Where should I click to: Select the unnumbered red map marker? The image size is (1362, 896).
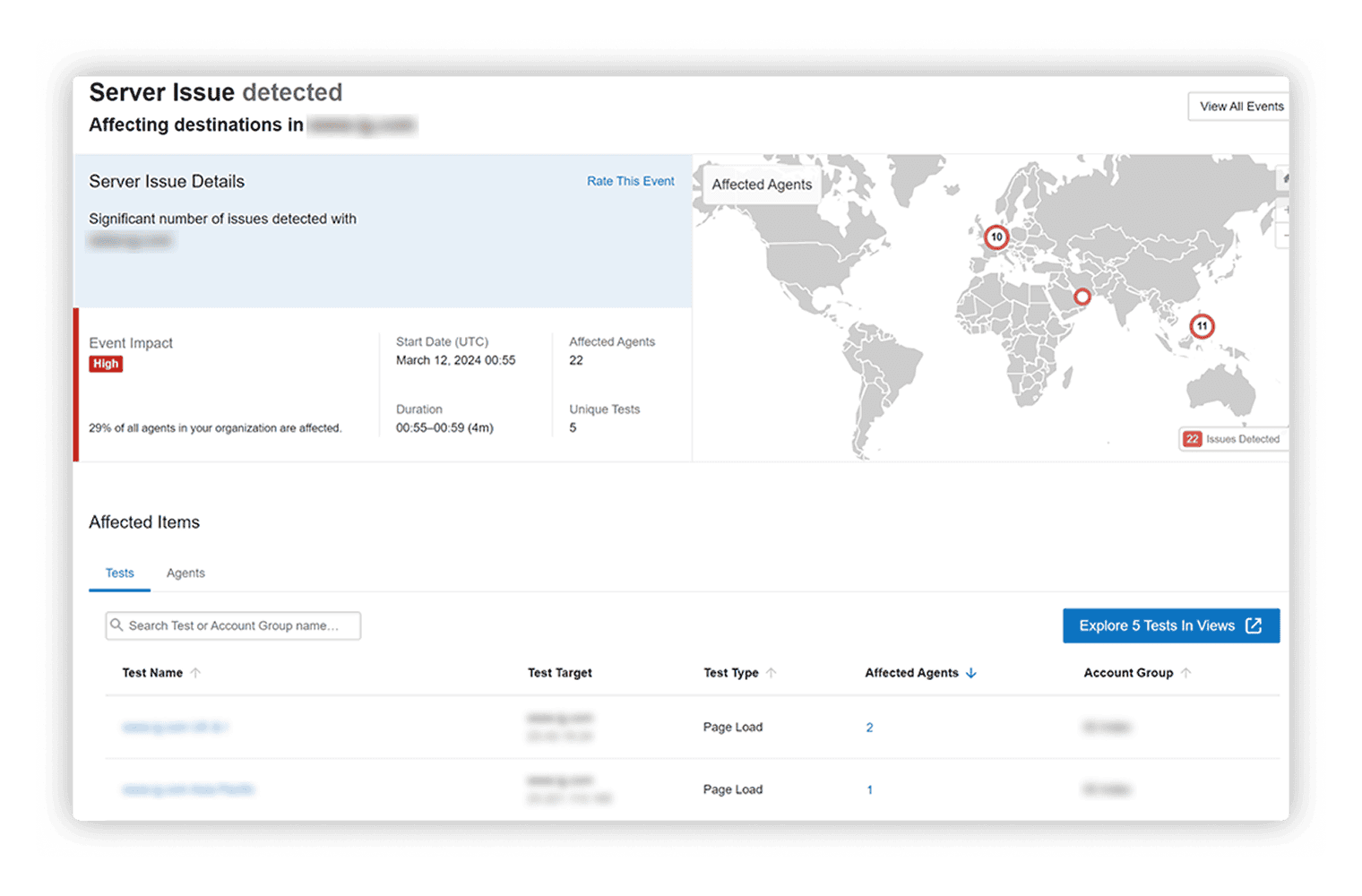[x=1082, y=297]
